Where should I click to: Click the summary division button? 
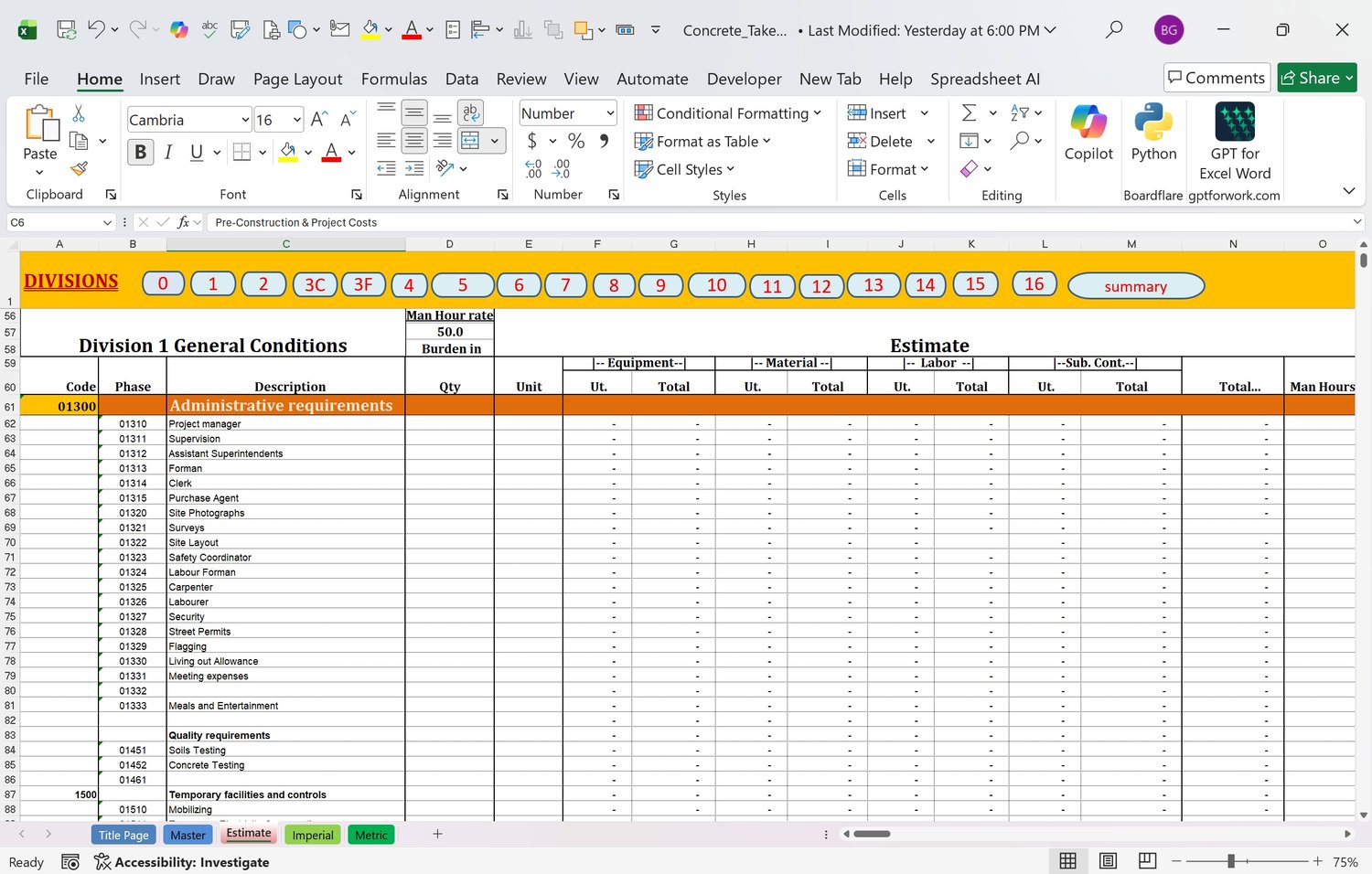coord(1135,286)
